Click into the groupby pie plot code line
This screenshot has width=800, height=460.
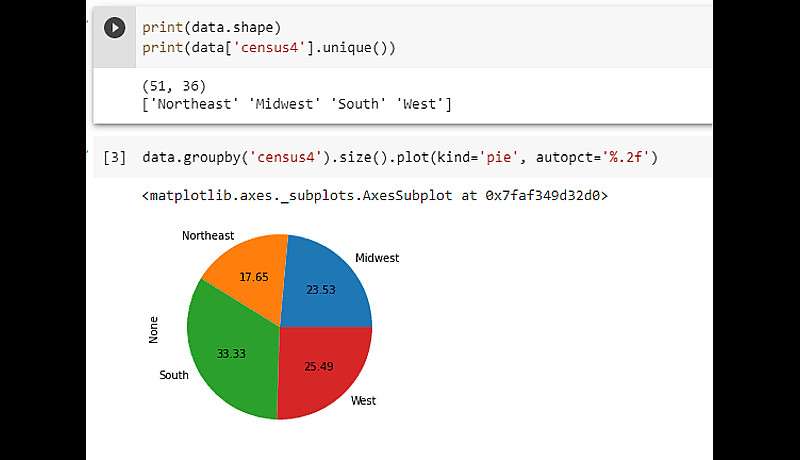399,158
